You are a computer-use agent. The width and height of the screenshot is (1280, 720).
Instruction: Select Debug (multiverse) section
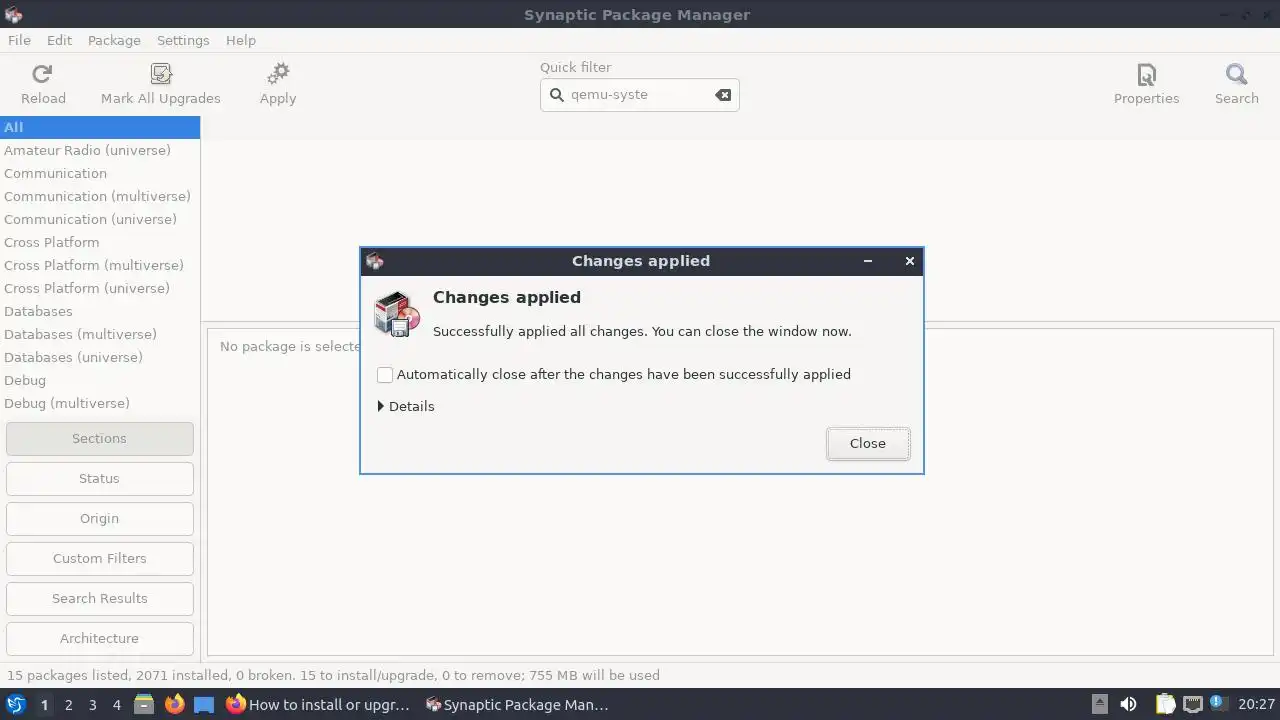100,403
